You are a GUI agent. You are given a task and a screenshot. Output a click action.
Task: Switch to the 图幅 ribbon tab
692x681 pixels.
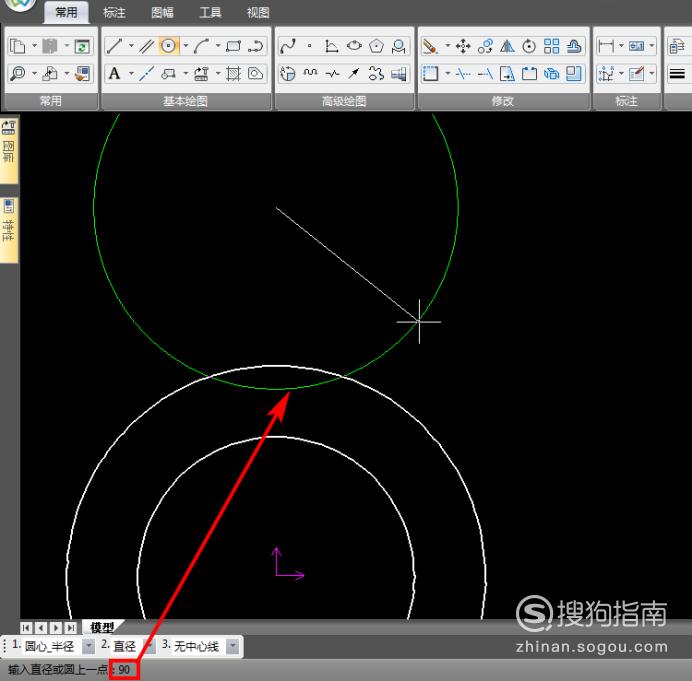point(162,12)
